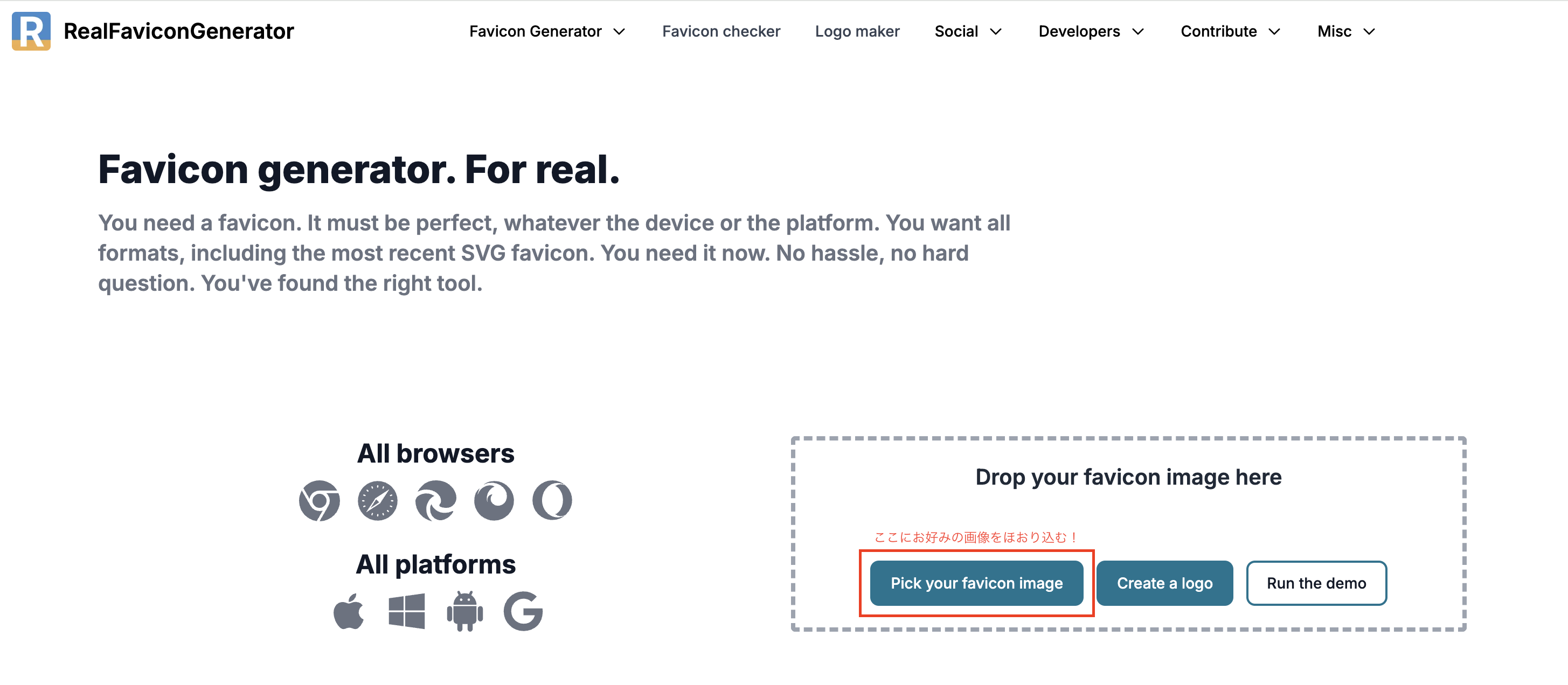The image size is (1568, 685).
Task: Open the Social dropdown menu
Action: 968,31
